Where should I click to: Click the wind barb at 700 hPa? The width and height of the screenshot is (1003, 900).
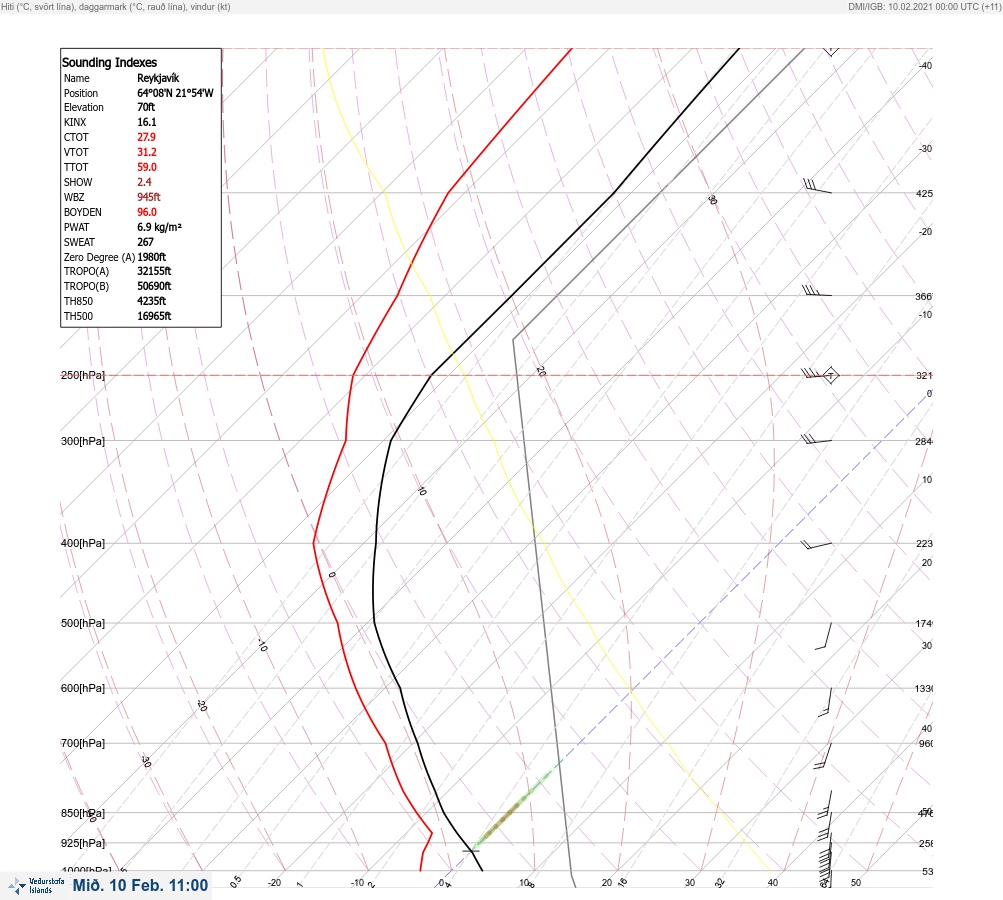(x=823, y=756)
